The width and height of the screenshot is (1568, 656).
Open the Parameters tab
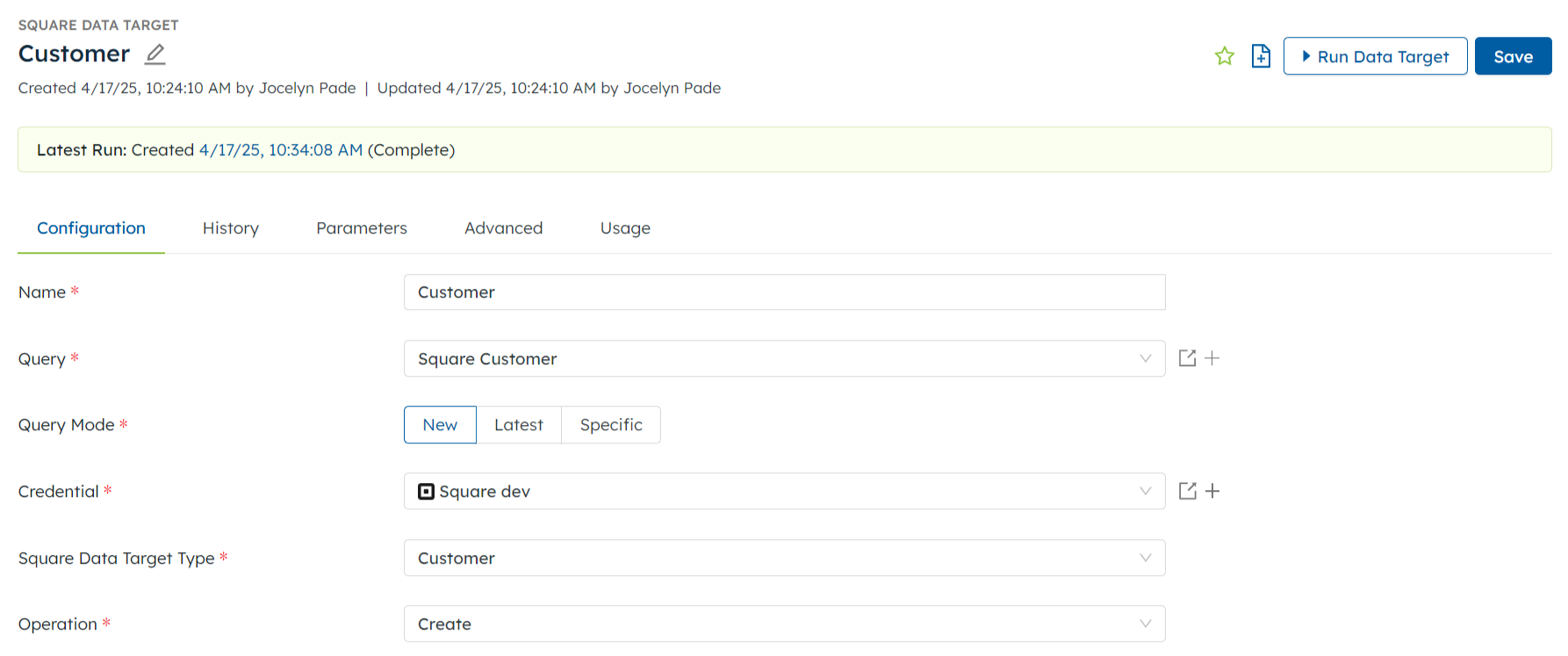(362, 228)
